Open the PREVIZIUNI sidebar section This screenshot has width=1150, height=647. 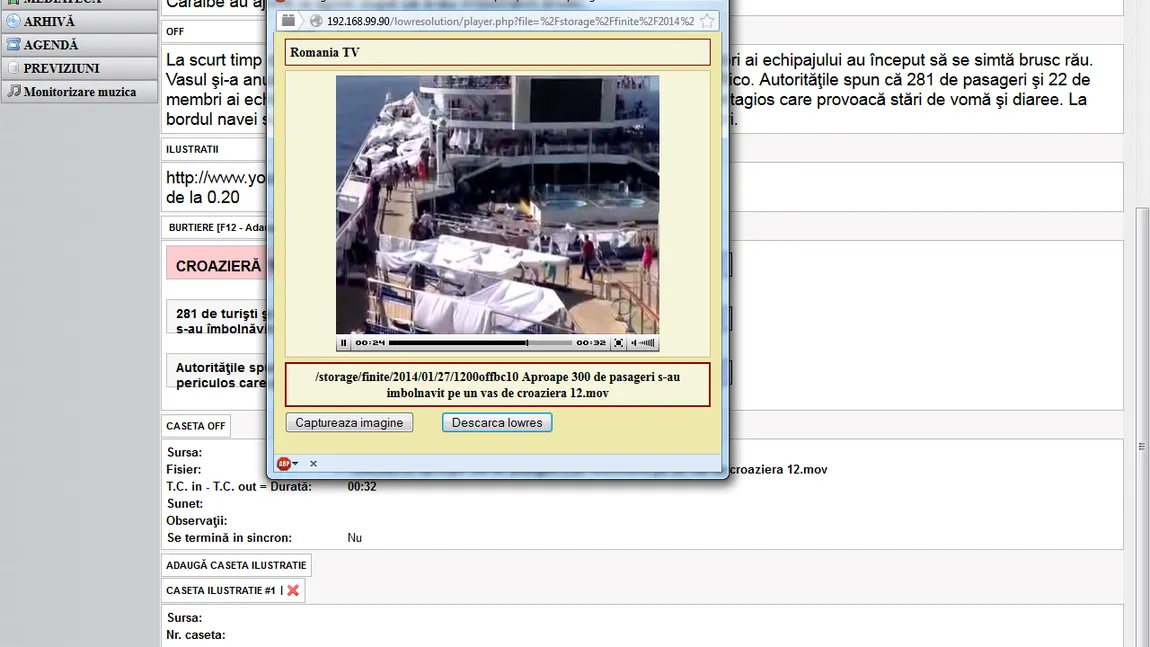pos(79,68)
